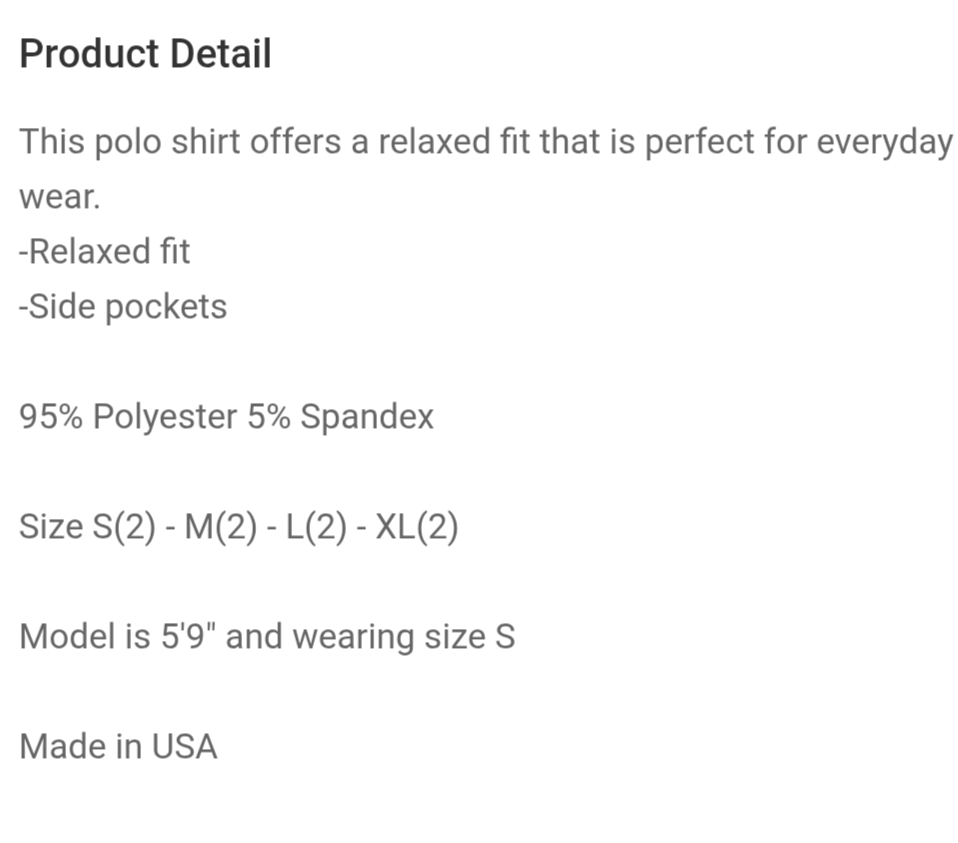Select the -Side pockets bullet line
The height and width of the screenshot is (843, 958).
coord(123,307)
